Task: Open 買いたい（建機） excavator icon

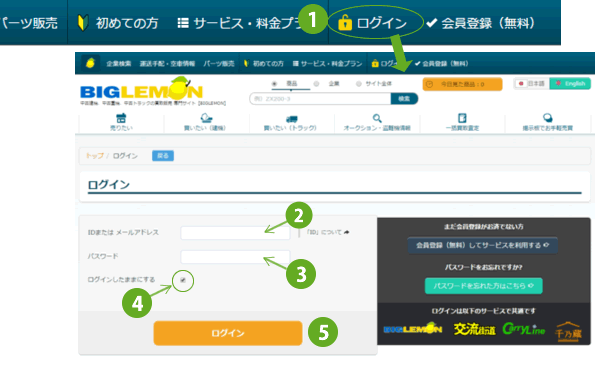Action: pyautogui.click(x=206, y=118)
